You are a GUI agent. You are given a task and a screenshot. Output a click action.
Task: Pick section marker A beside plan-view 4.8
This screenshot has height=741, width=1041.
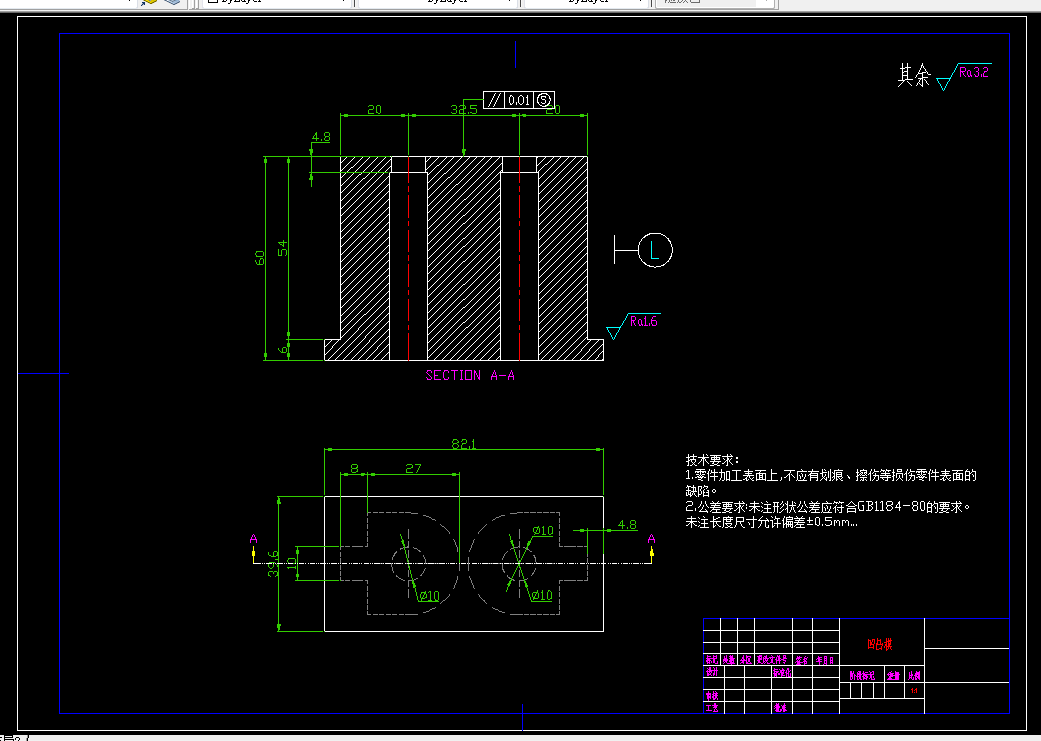point(651,539)
